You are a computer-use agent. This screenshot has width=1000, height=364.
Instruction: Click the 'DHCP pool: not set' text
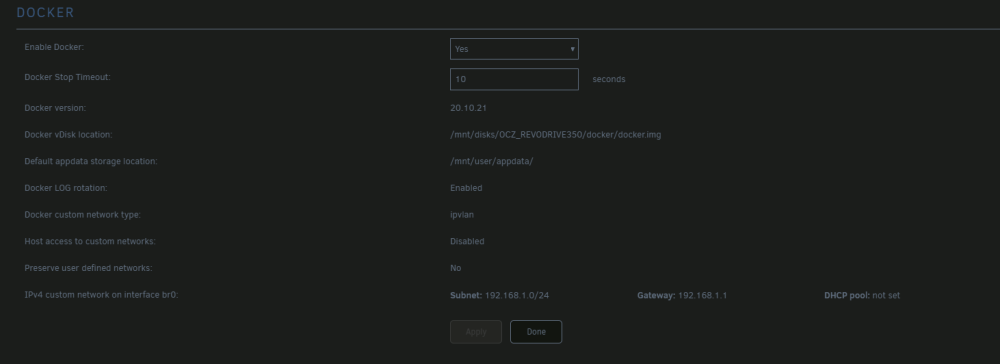click(x=862, y=296)
